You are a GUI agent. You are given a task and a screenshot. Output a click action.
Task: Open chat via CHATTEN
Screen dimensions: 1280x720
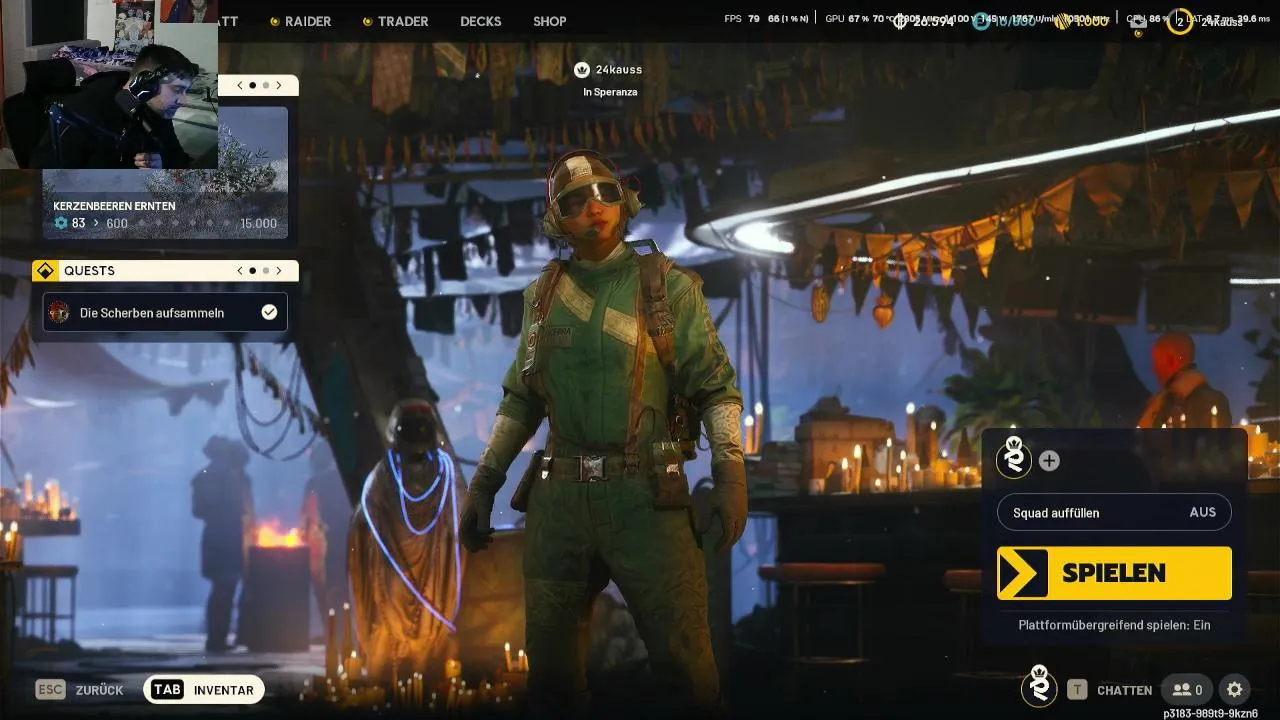click(x=1124, y=690)
